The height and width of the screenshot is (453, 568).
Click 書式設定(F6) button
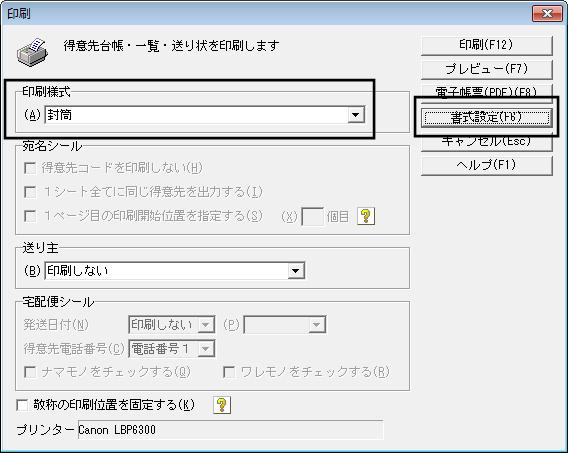pos(486,117)
